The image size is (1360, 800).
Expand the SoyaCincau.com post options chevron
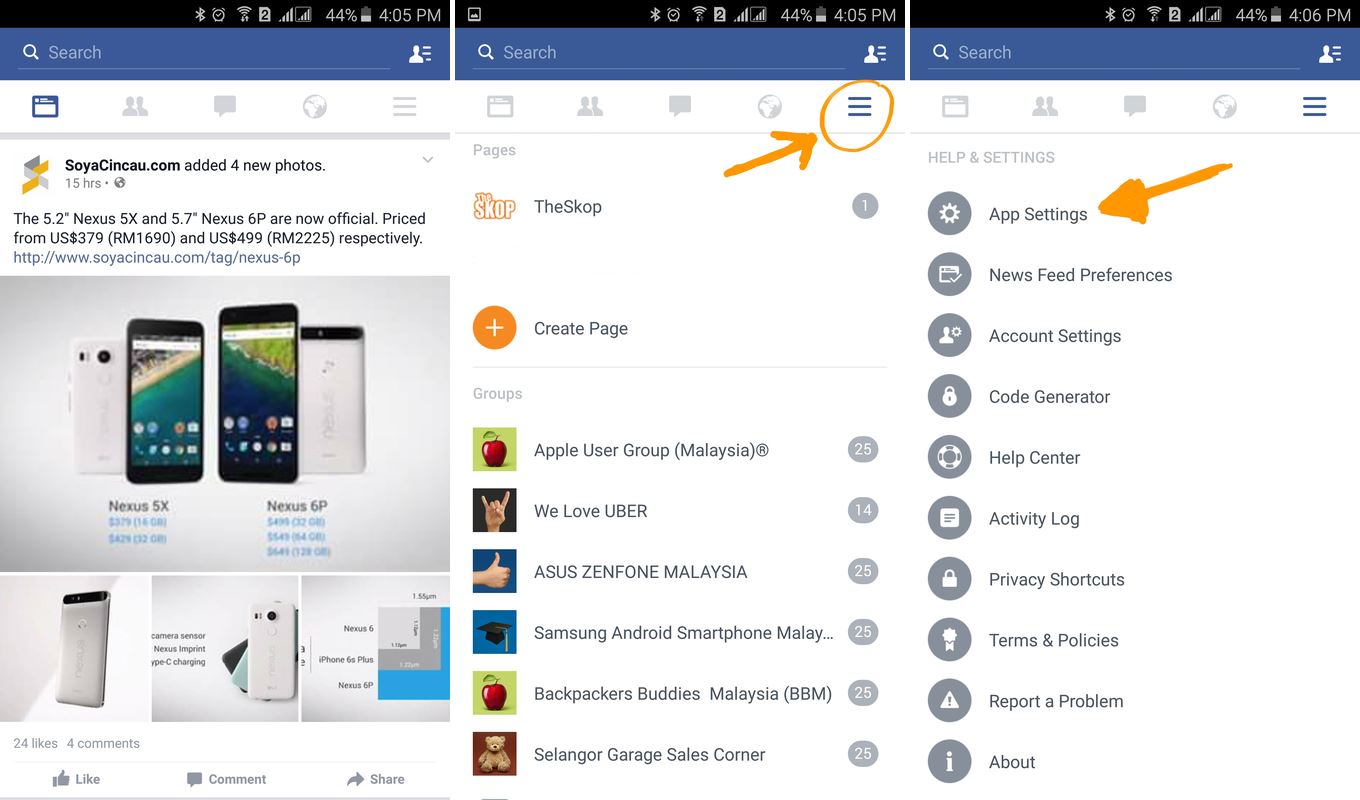point(428,159)
